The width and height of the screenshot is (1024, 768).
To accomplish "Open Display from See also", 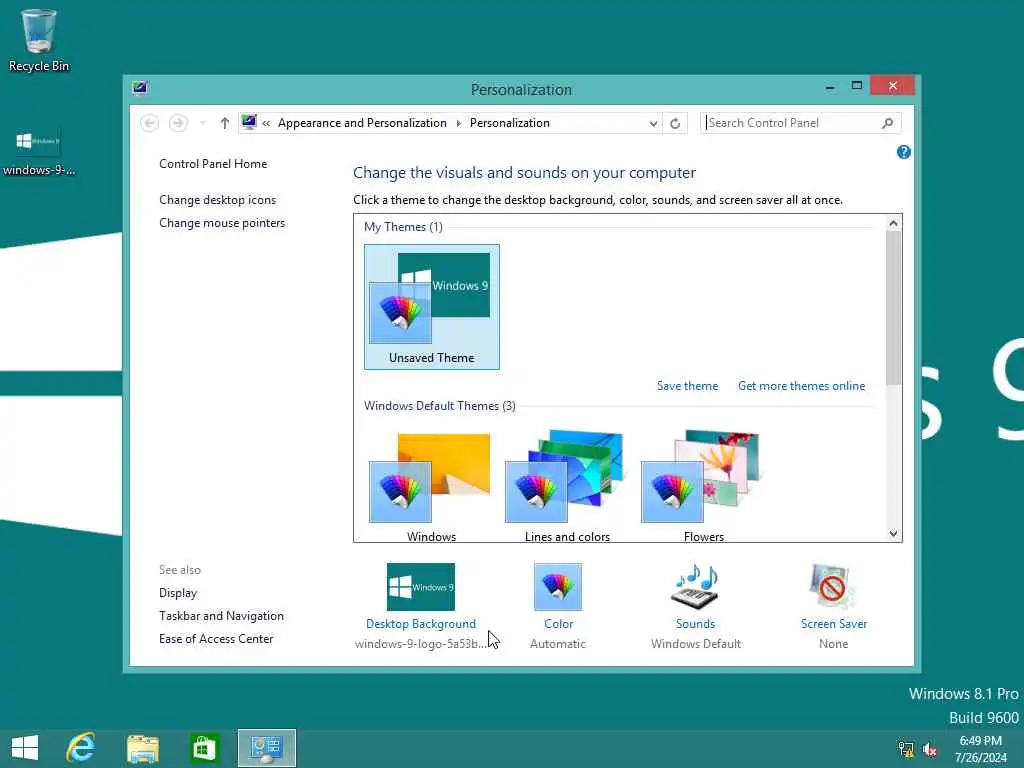I will (x=178, y=593).
